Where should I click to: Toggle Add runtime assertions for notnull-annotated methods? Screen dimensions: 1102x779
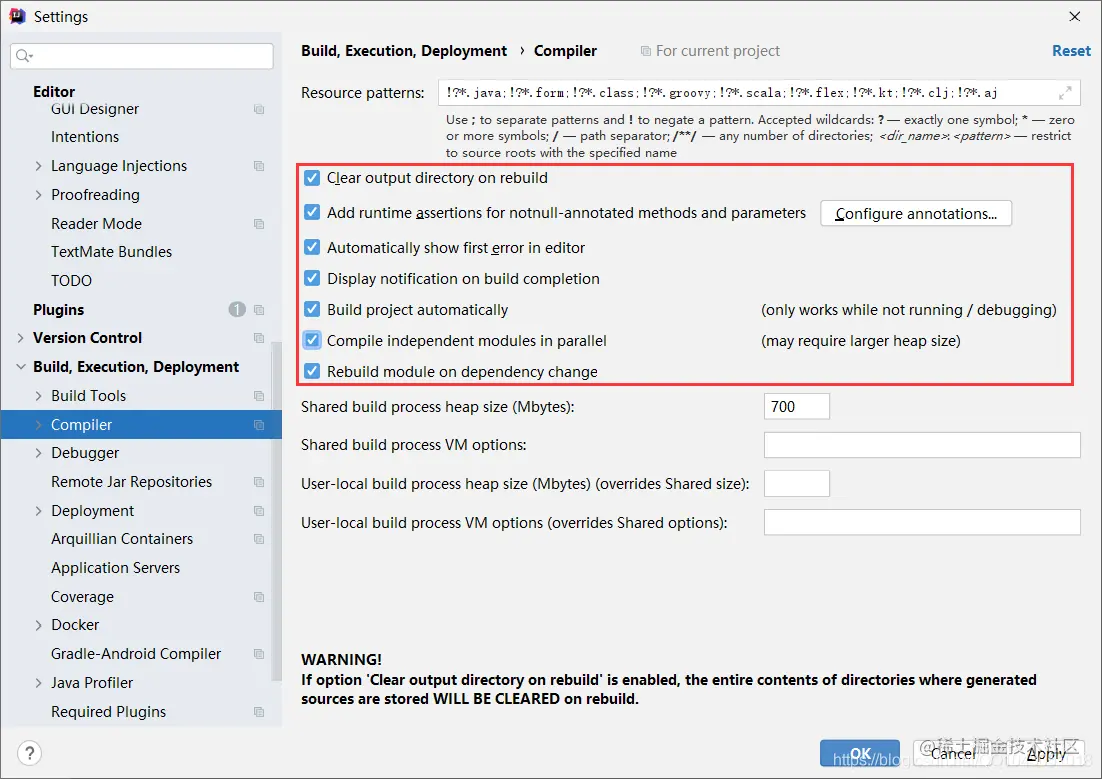[x=312, y=212]
